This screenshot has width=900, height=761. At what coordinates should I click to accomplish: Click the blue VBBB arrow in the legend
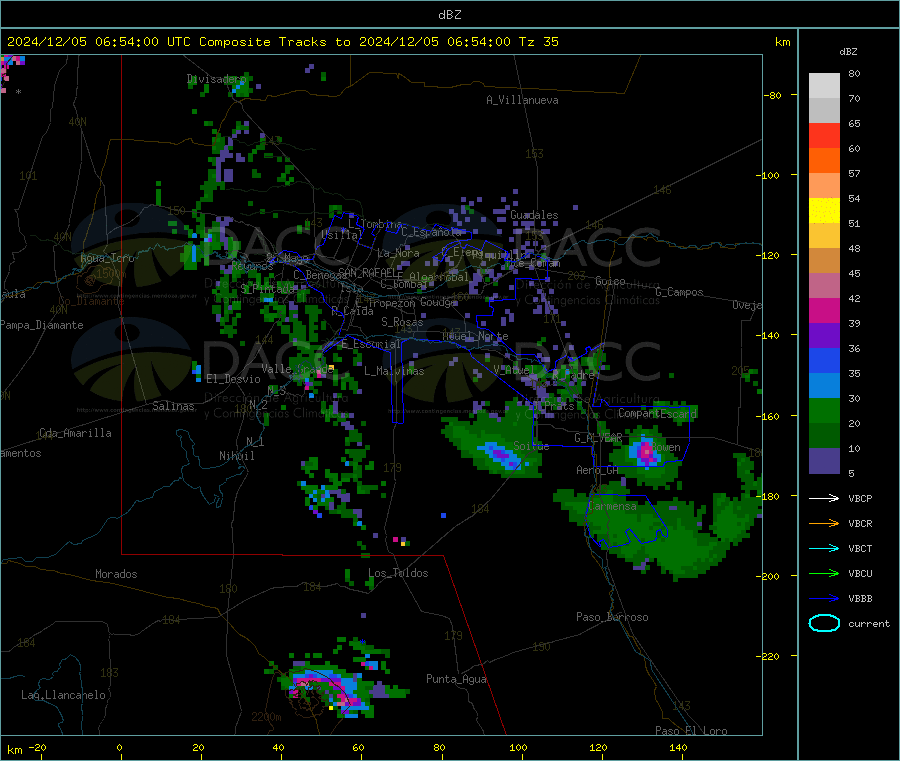(x=824, y=599)
